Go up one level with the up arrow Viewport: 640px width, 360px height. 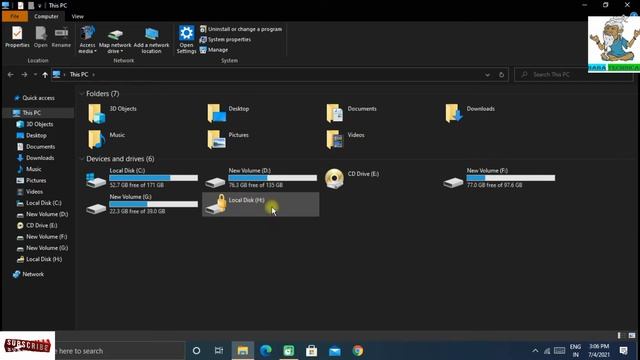pos(45,75)
